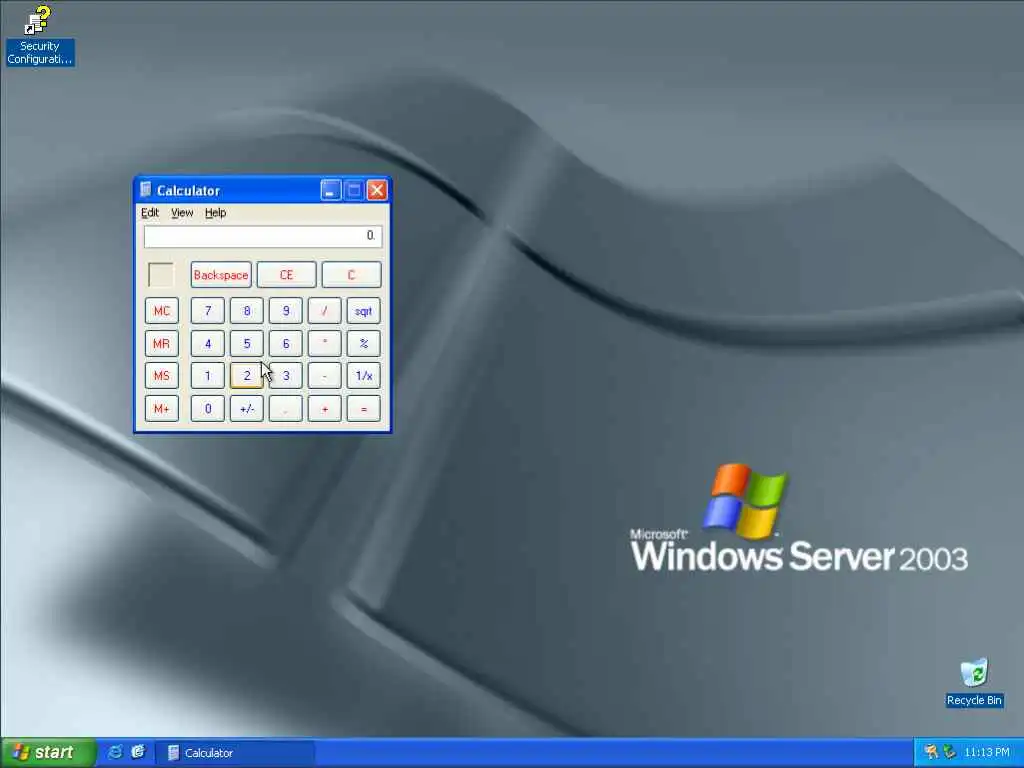Screen dimensions: 1024x768
Task: Click the second Quick Launch icon
Action: (x=138, y=752)
